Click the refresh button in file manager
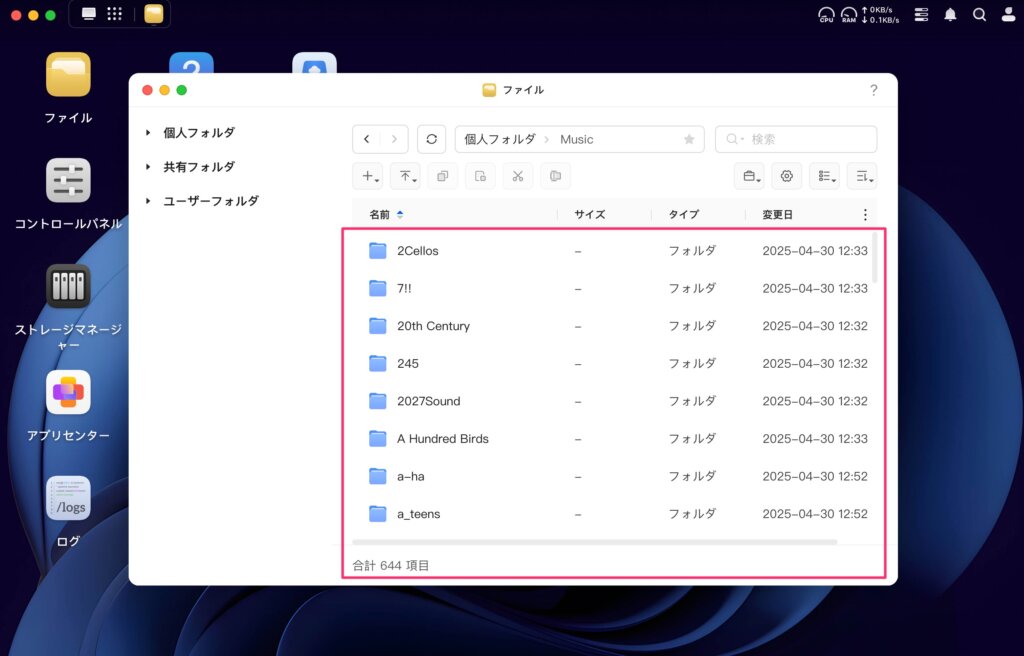The height and width of the screenshot is (656, 1024). click(431, 139)
